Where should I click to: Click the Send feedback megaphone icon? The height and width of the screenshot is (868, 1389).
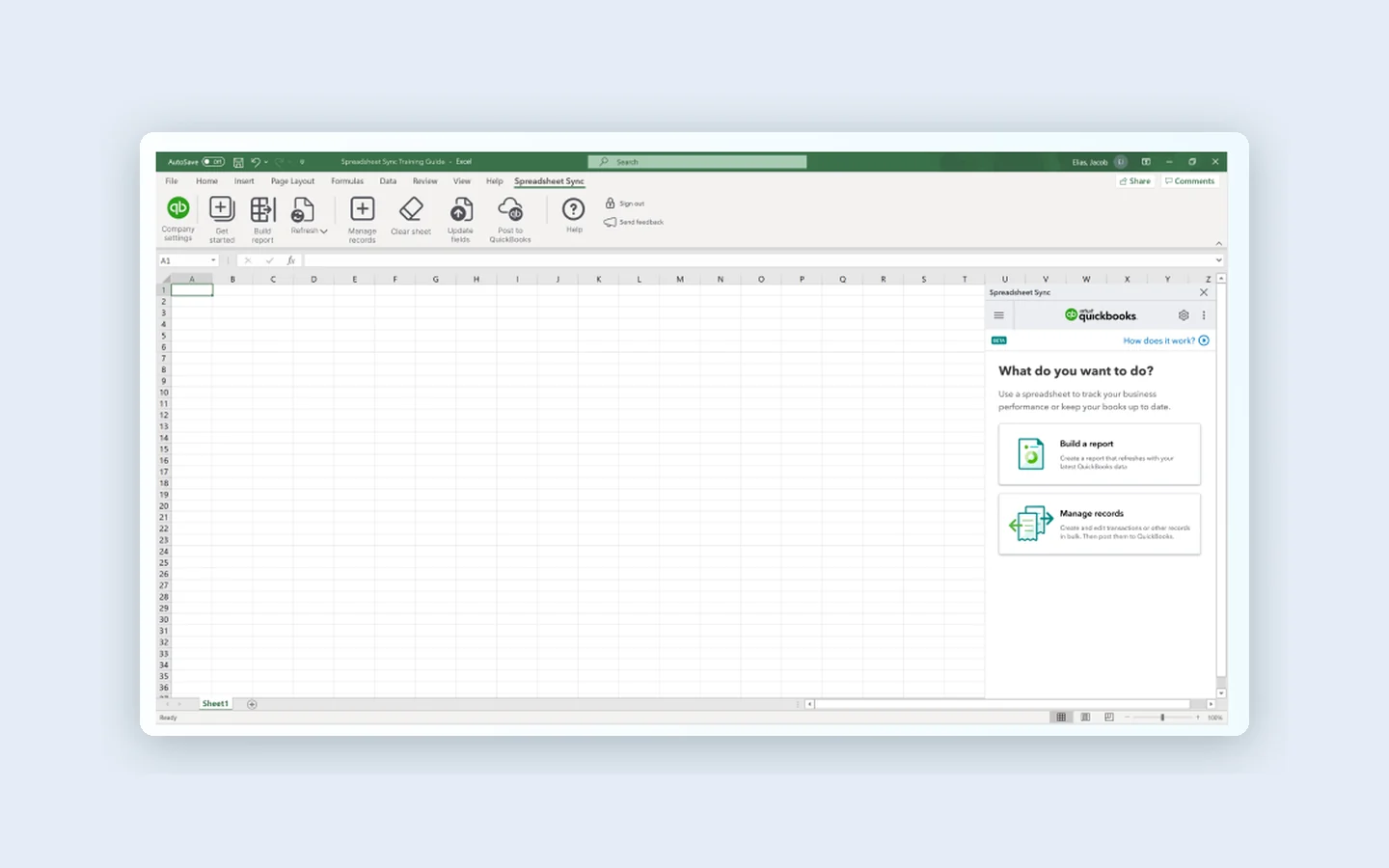(610, 222)
